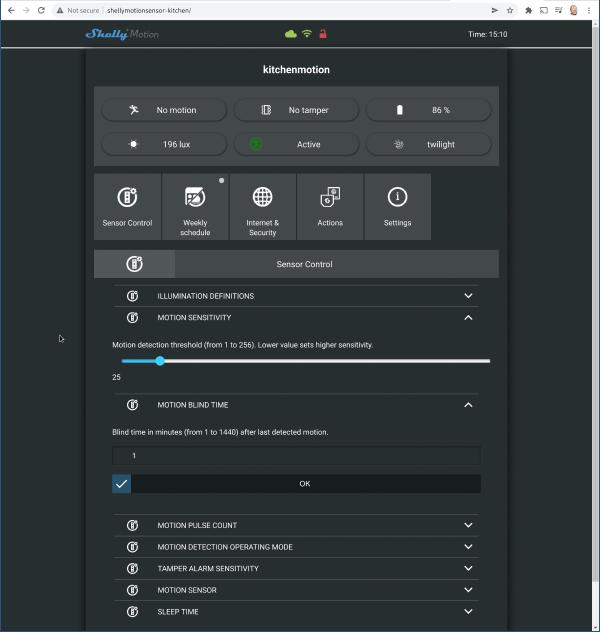The height and width of the screenshot is (632, 600).
Task: Open the browser extensions puzzle icon
Action: click(x=528, y=10)
